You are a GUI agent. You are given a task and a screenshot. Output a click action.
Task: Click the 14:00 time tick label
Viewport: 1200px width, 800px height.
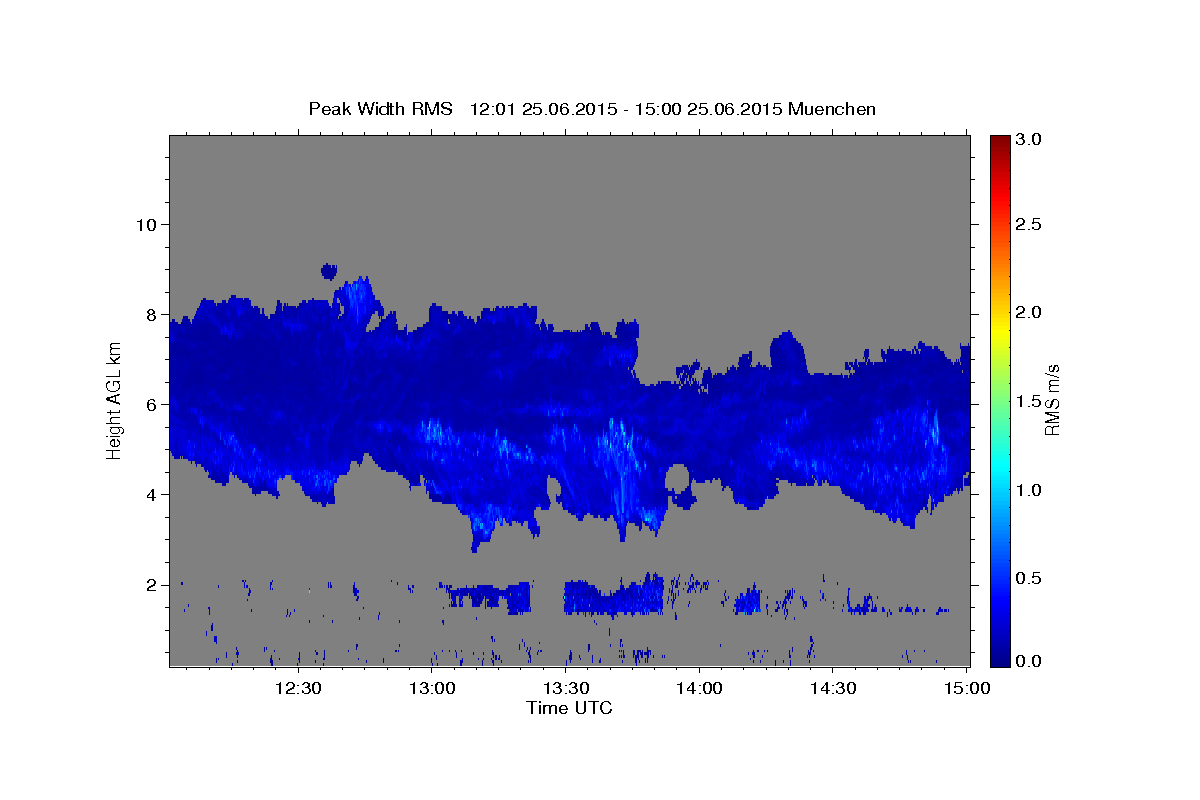[x=699, y=689]
